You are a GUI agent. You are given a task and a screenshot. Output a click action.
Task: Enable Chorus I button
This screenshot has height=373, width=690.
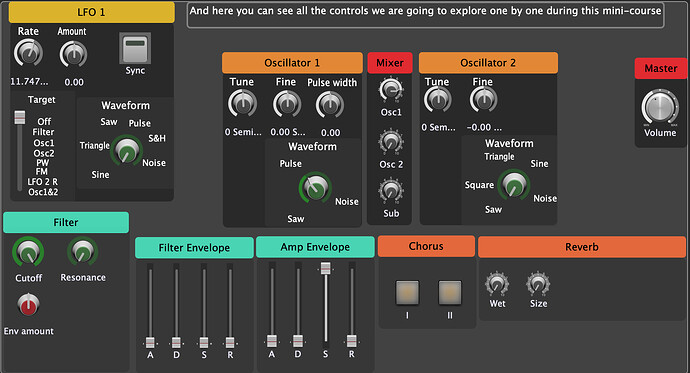[x=407, y=293]
